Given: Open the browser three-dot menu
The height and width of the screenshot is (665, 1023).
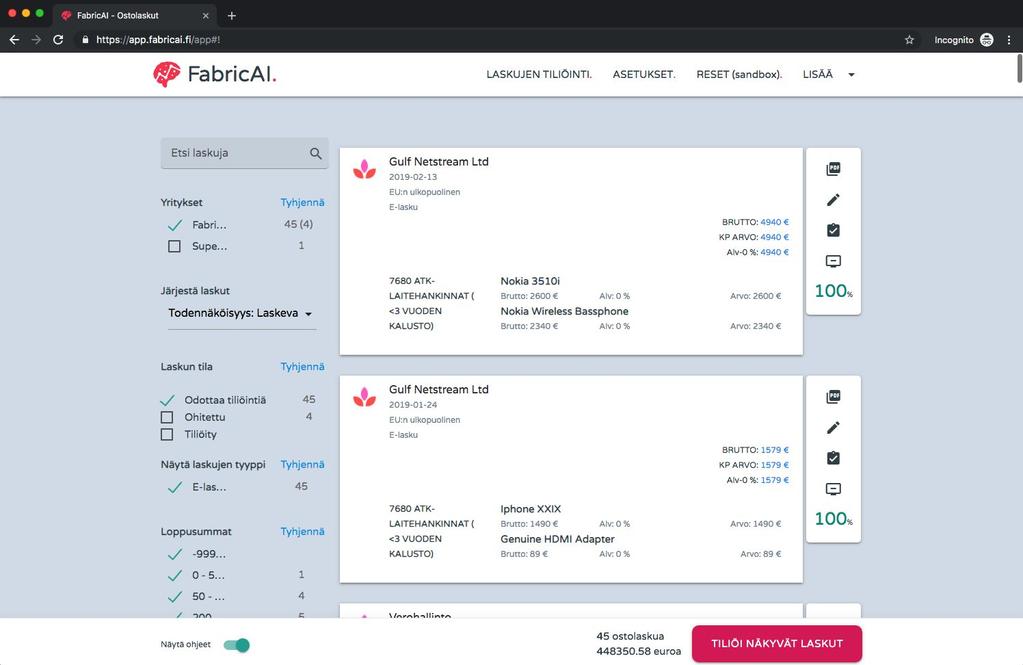Looking at the screenshot, I should pyautogui.click(x=1009, y=40).
